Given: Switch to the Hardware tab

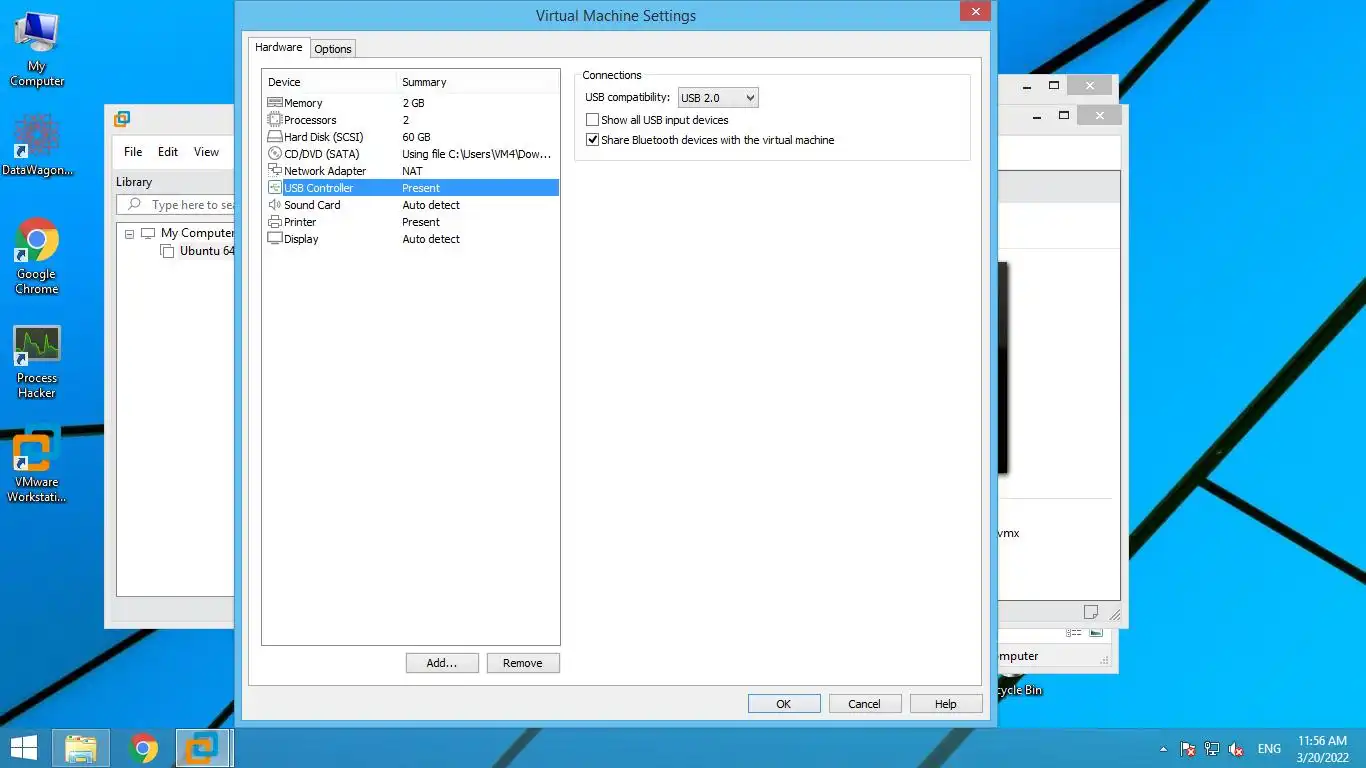Looking at the screenshot, I should pos(278,48).
